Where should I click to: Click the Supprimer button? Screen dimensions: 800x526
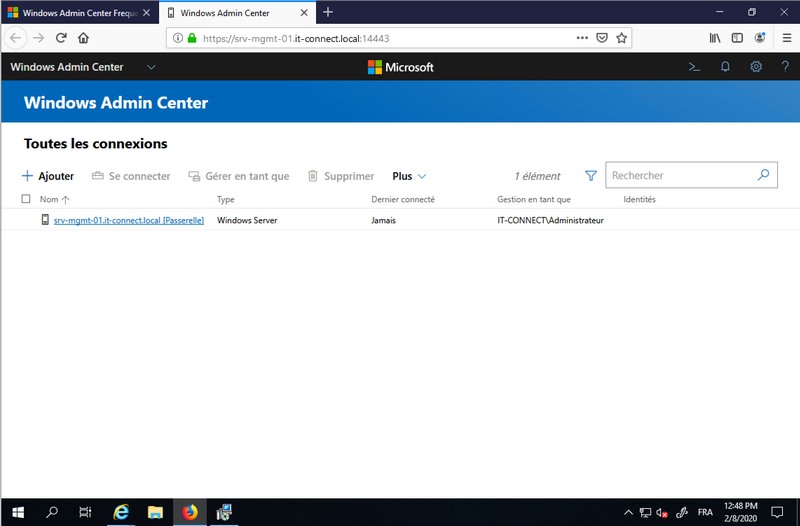pyautogui.click(x=341, y=176)
